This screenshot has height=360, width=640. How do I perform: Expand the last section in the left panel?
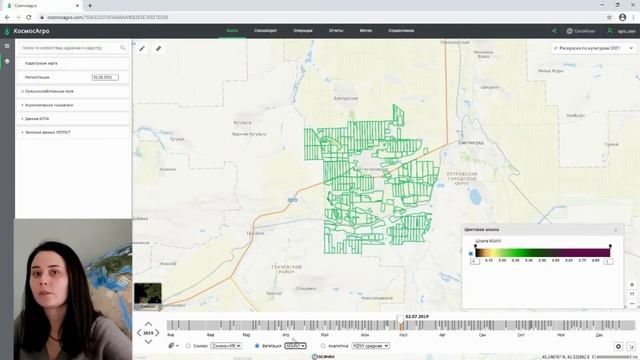[73, 132]
